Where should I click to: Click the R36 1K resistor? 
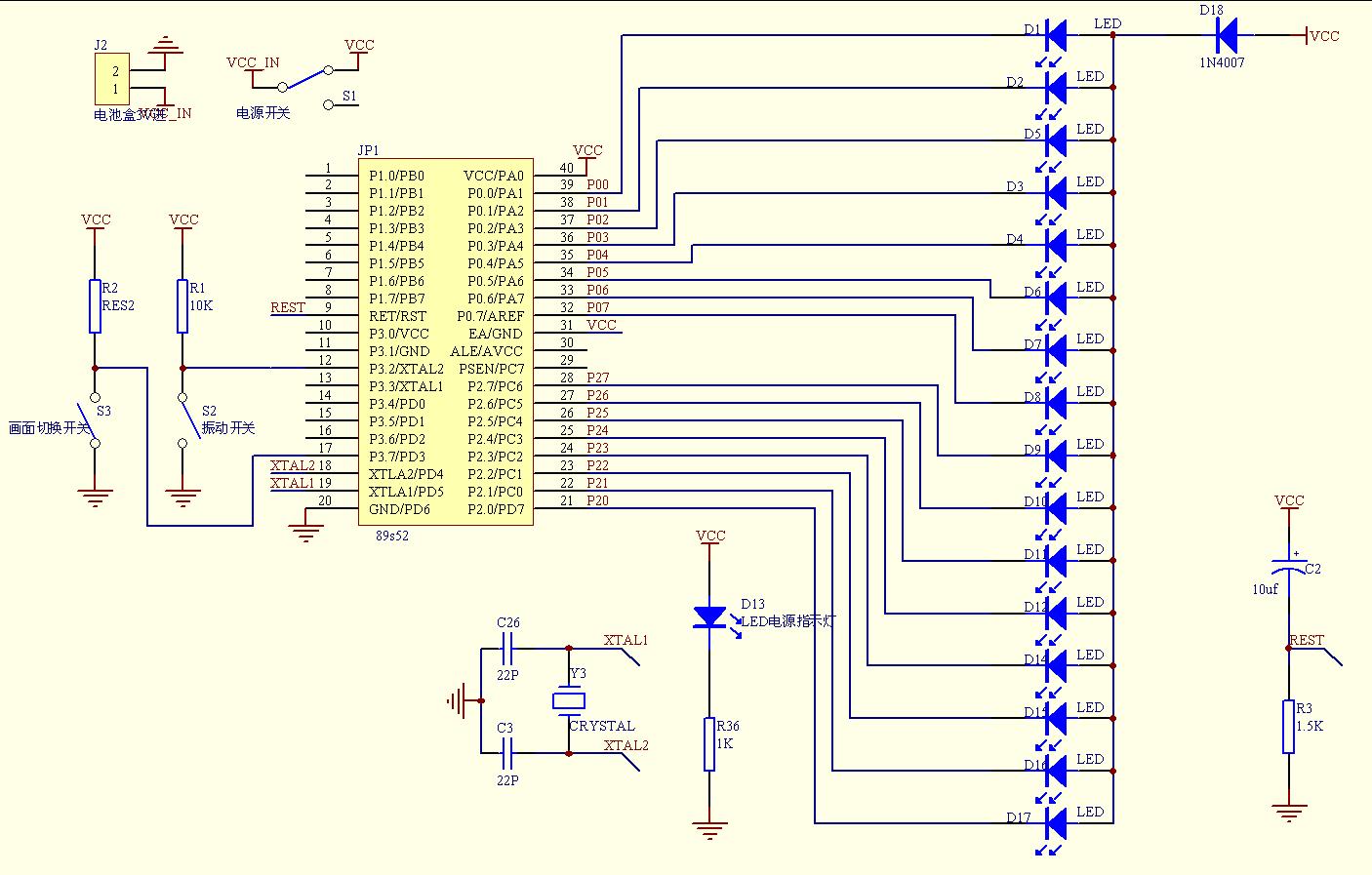click(709, 744)
